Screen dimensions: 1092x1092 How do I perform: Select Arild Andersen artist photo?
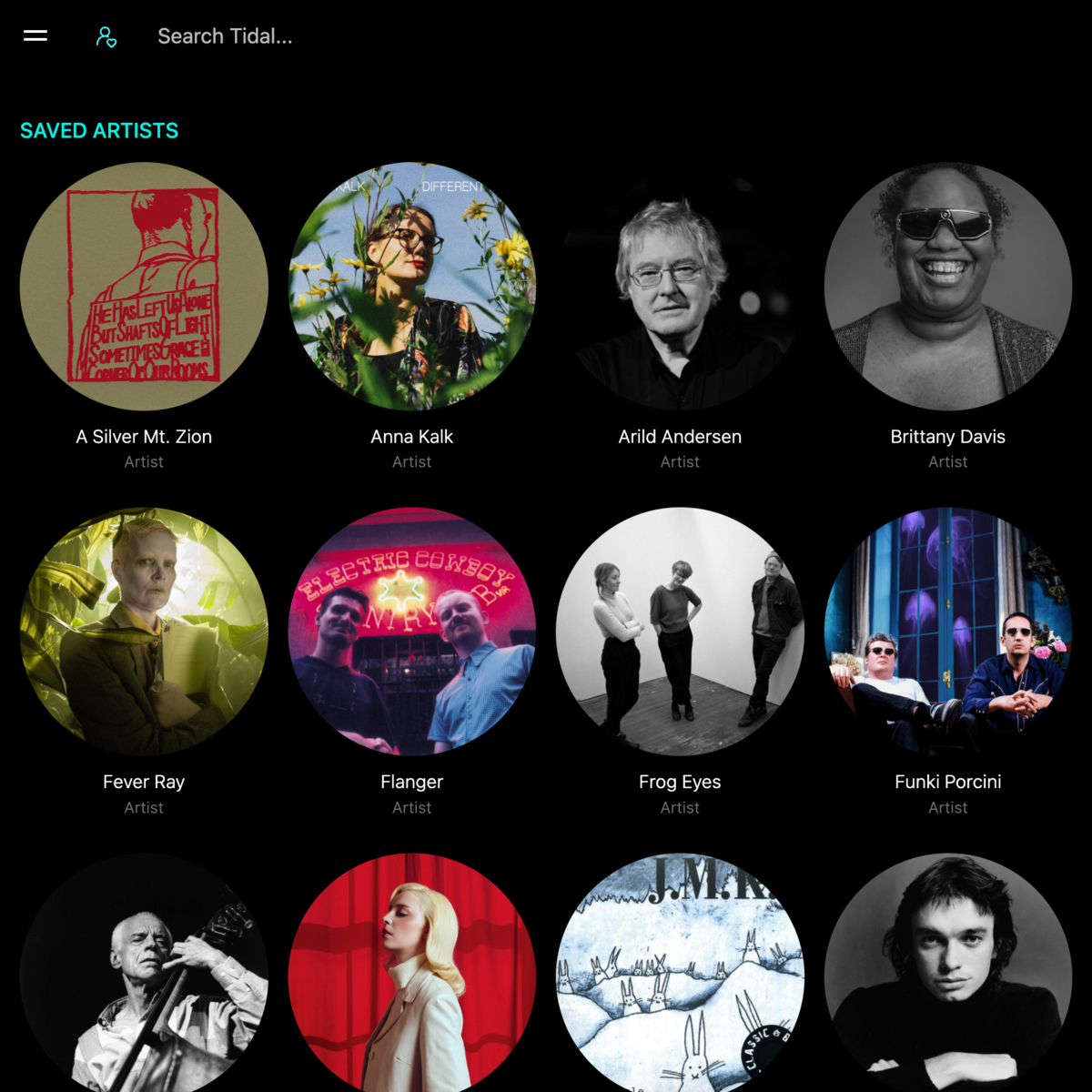pyautogui.click(x=680, y=286)
